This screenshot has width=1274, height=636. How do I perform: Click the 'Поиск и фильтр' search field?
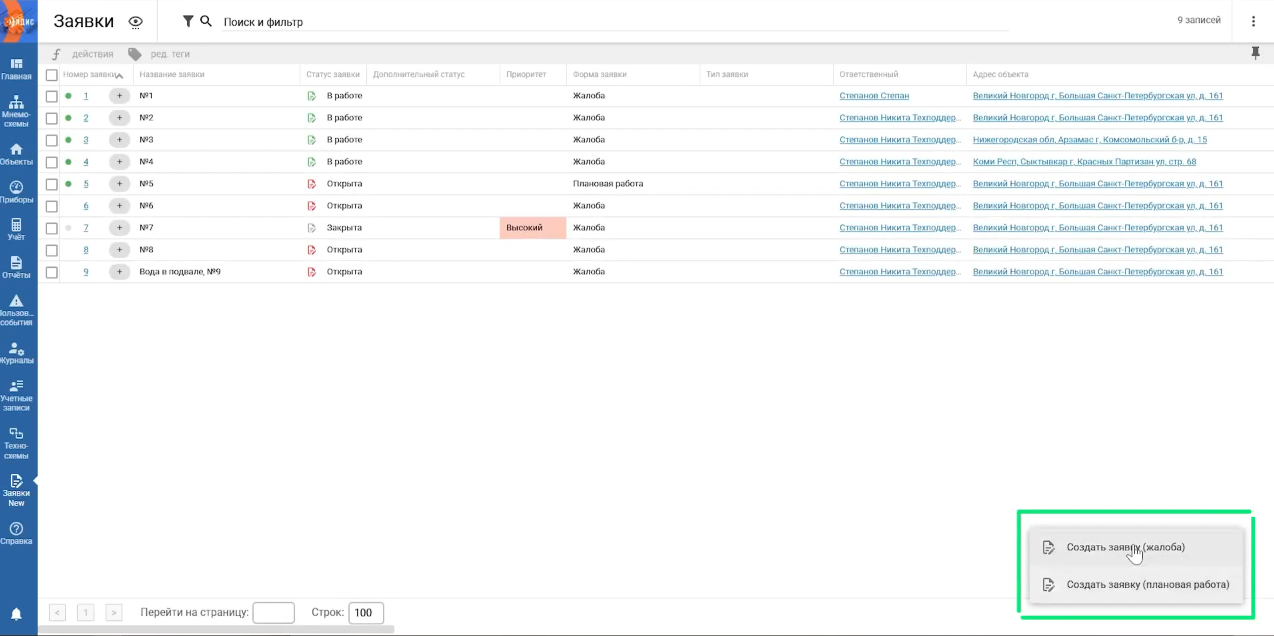600,22
